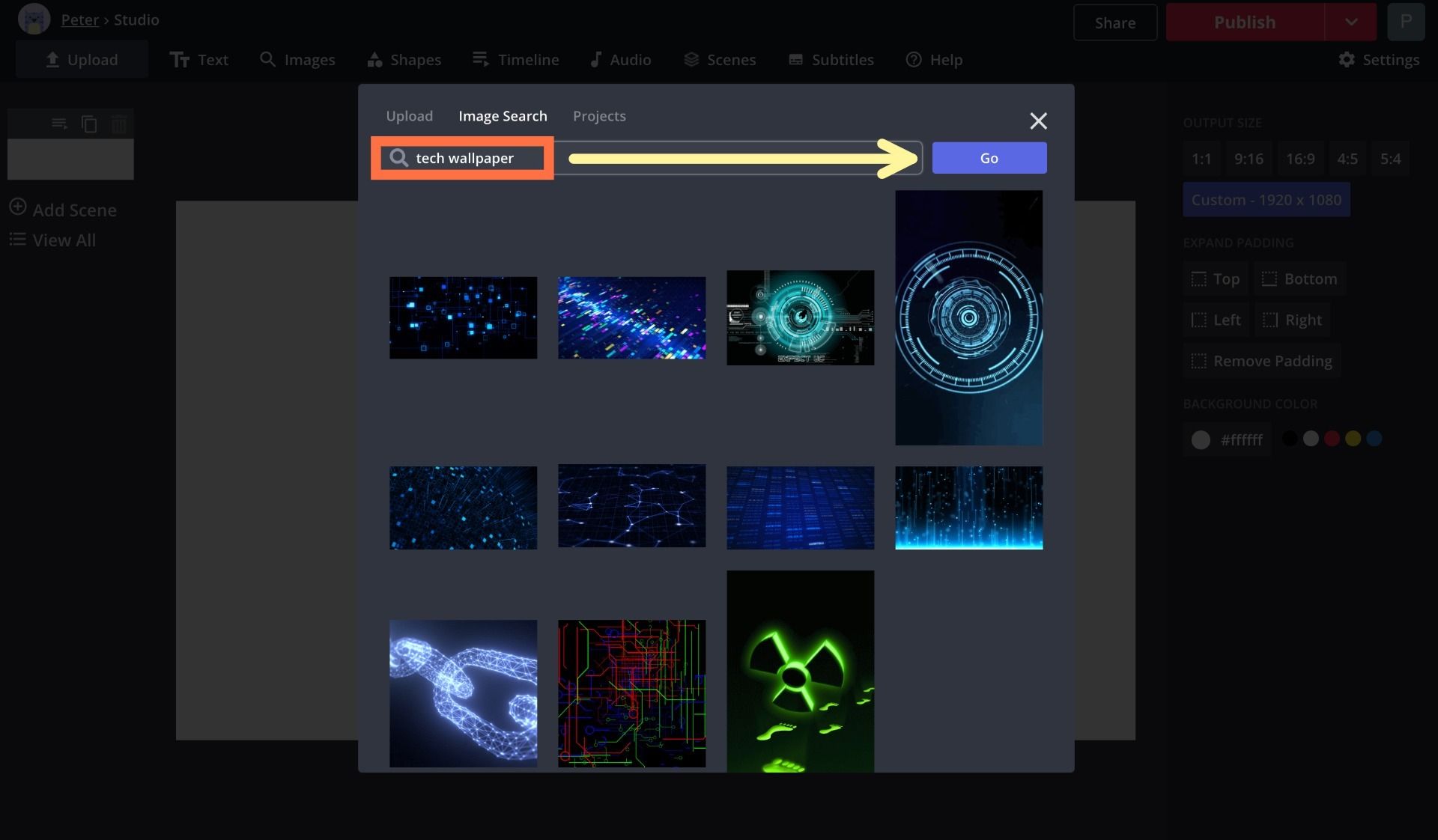
Task: Delete scene using trash icon
Action: pos(118,124)
